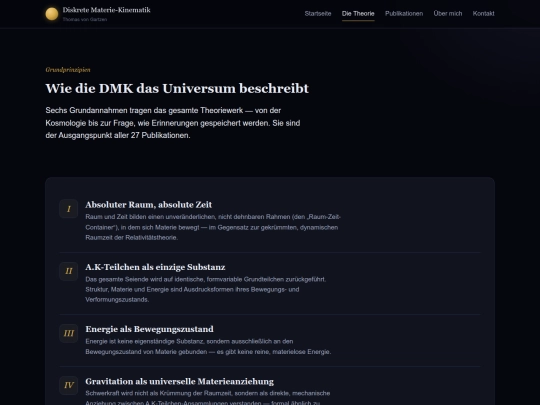
Task: Navigate to Über mich
Action: [448, 13]
